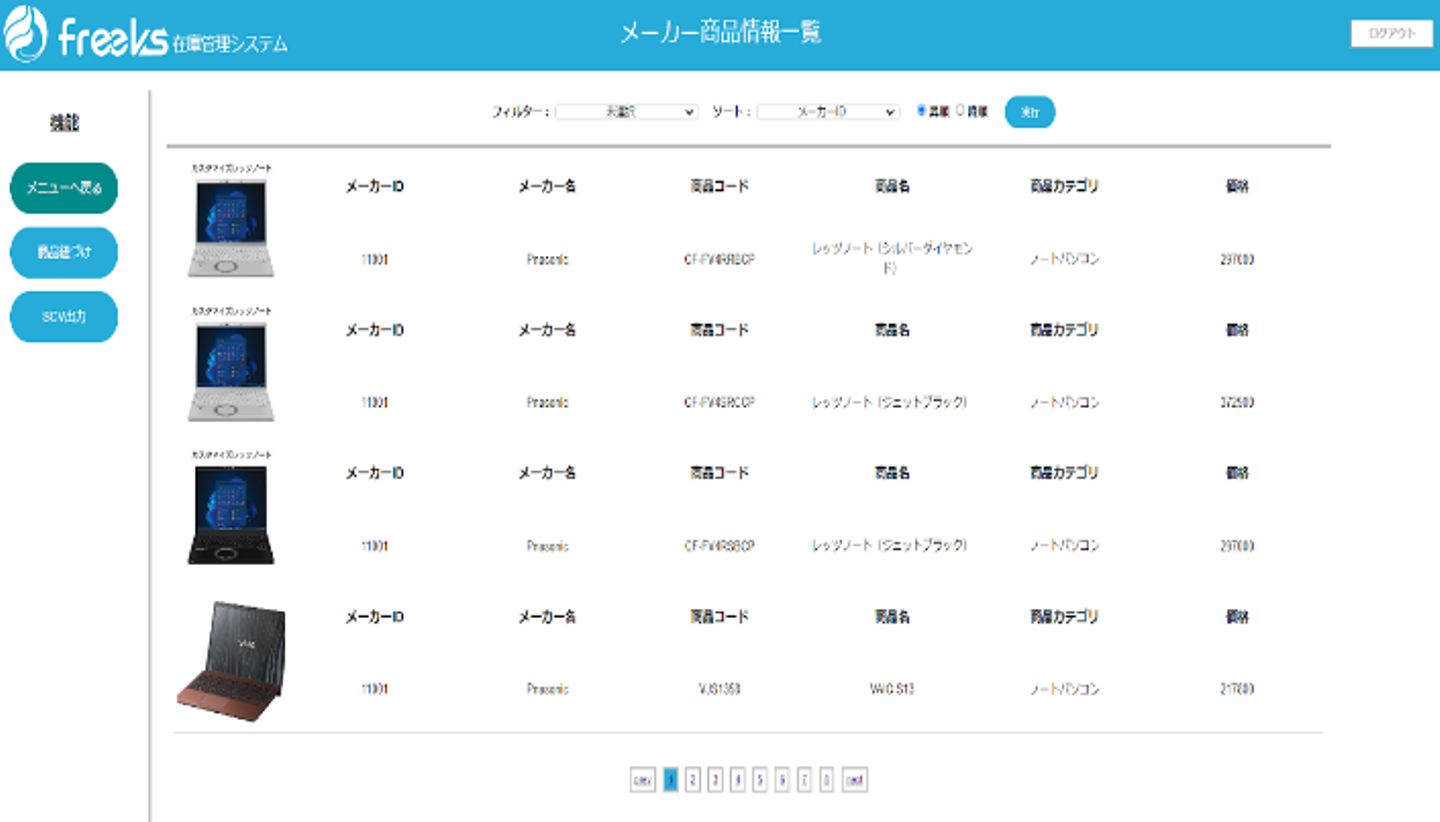Go to pagination page 7
Viewport: 1440px width, 822px height.
point(804,780)
